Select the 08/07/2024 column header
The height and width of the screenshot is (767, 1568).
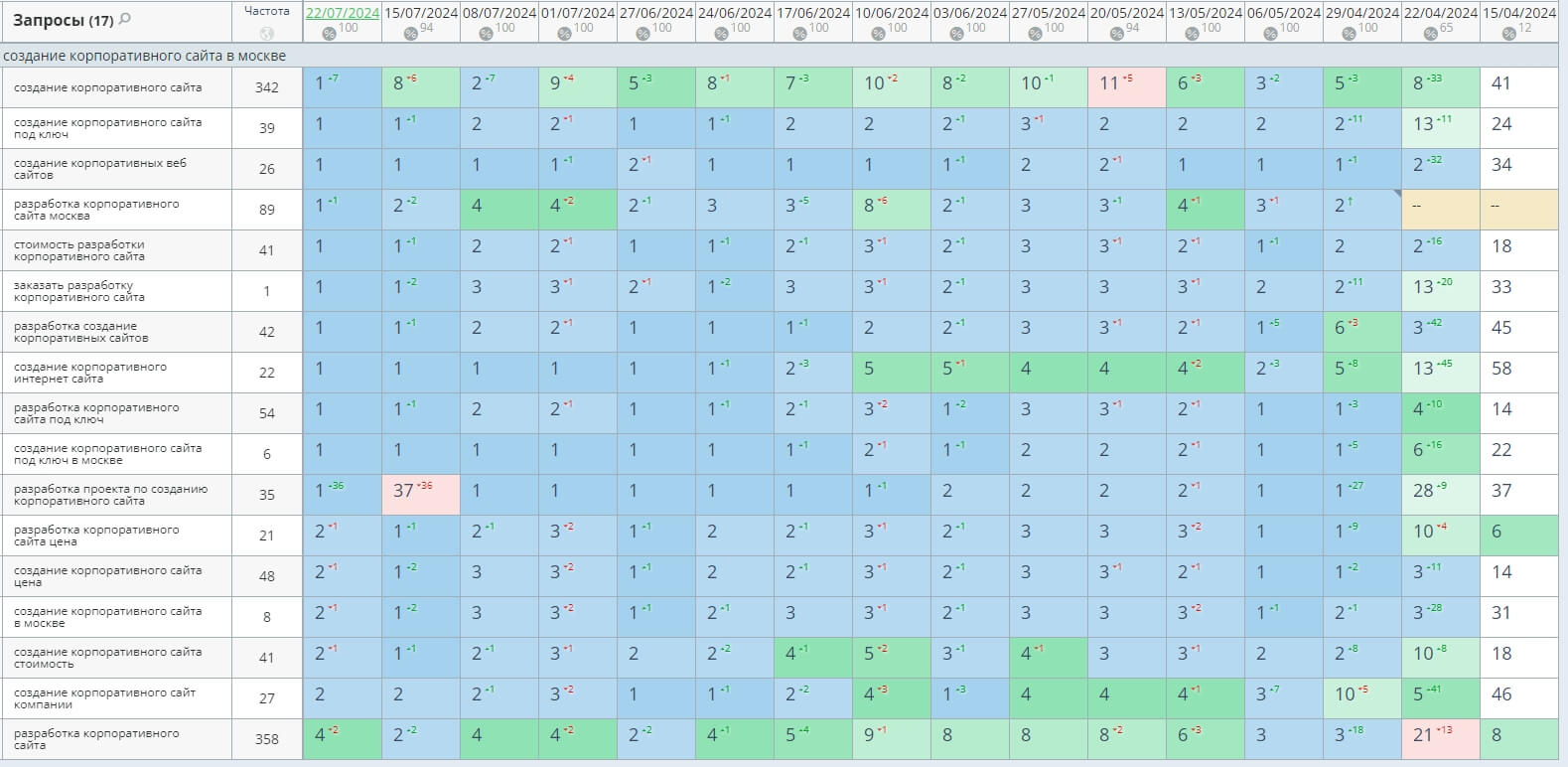pyautogui.click(x=499, y=13)
